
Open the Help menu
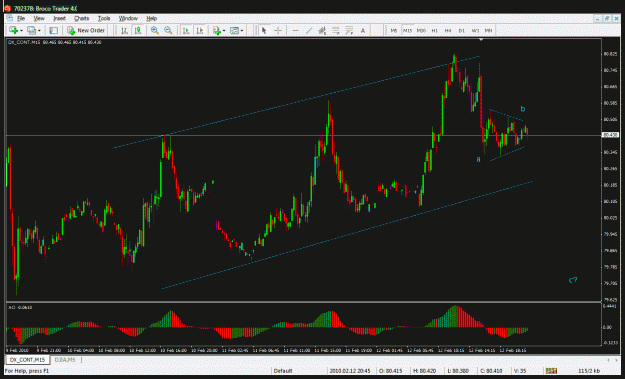point(151,18)
